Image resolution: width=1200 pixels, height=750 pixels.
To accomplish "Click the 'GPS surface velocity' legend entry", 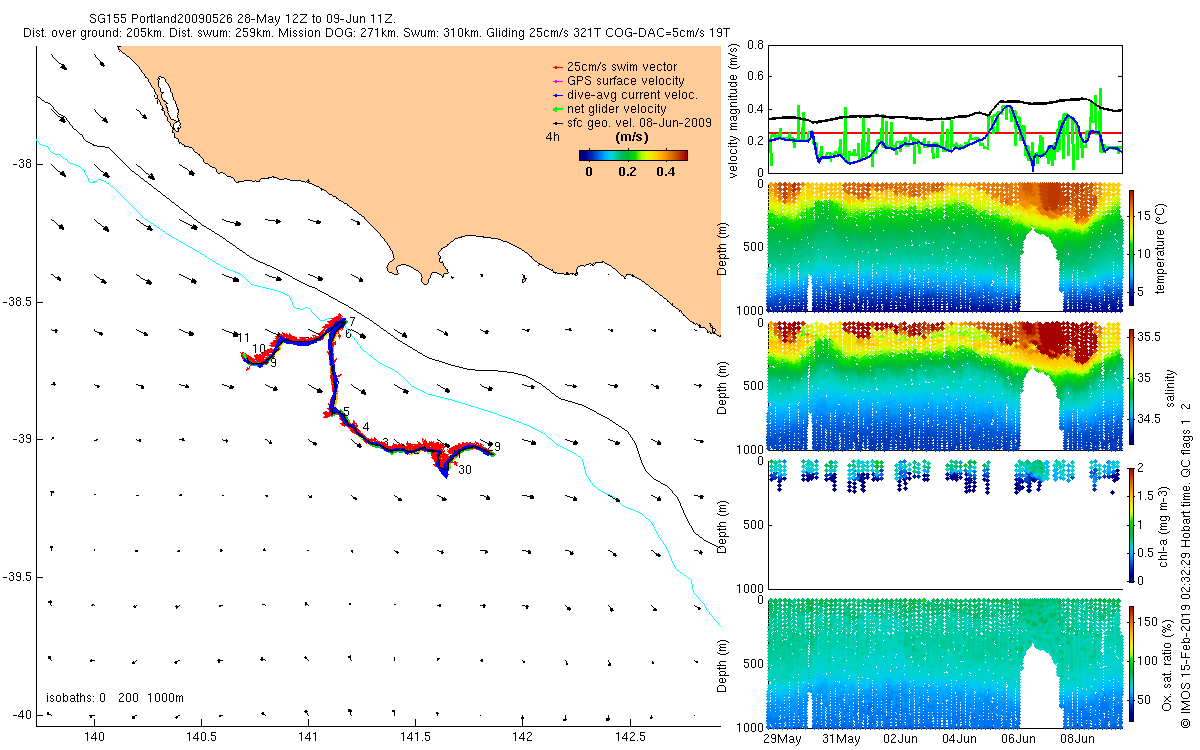I will (x=618, y=81).
